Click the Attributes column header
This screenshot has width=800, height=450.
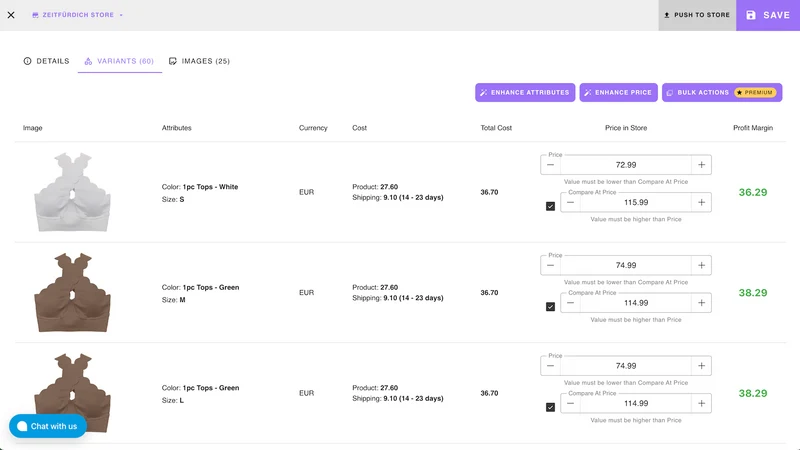coord(177,128)
